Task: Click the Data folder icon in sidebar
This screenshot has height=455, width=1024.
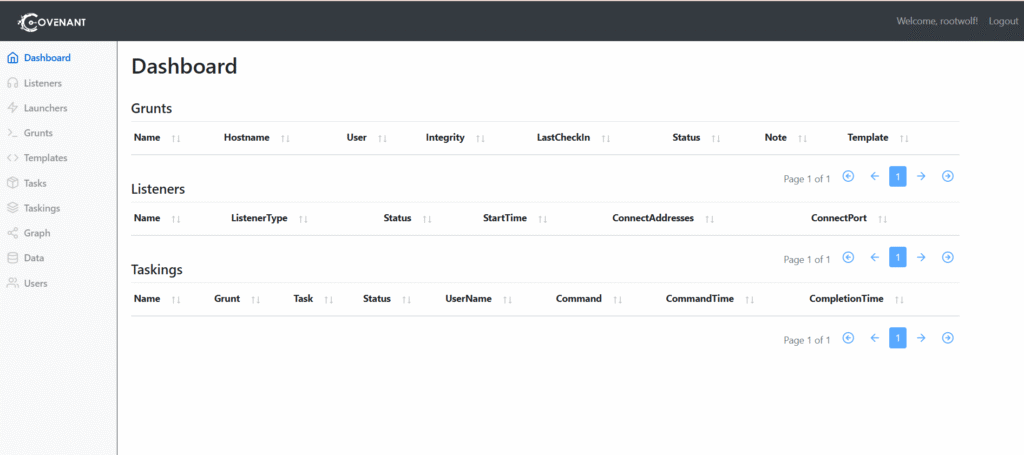Action: [12, 258]
